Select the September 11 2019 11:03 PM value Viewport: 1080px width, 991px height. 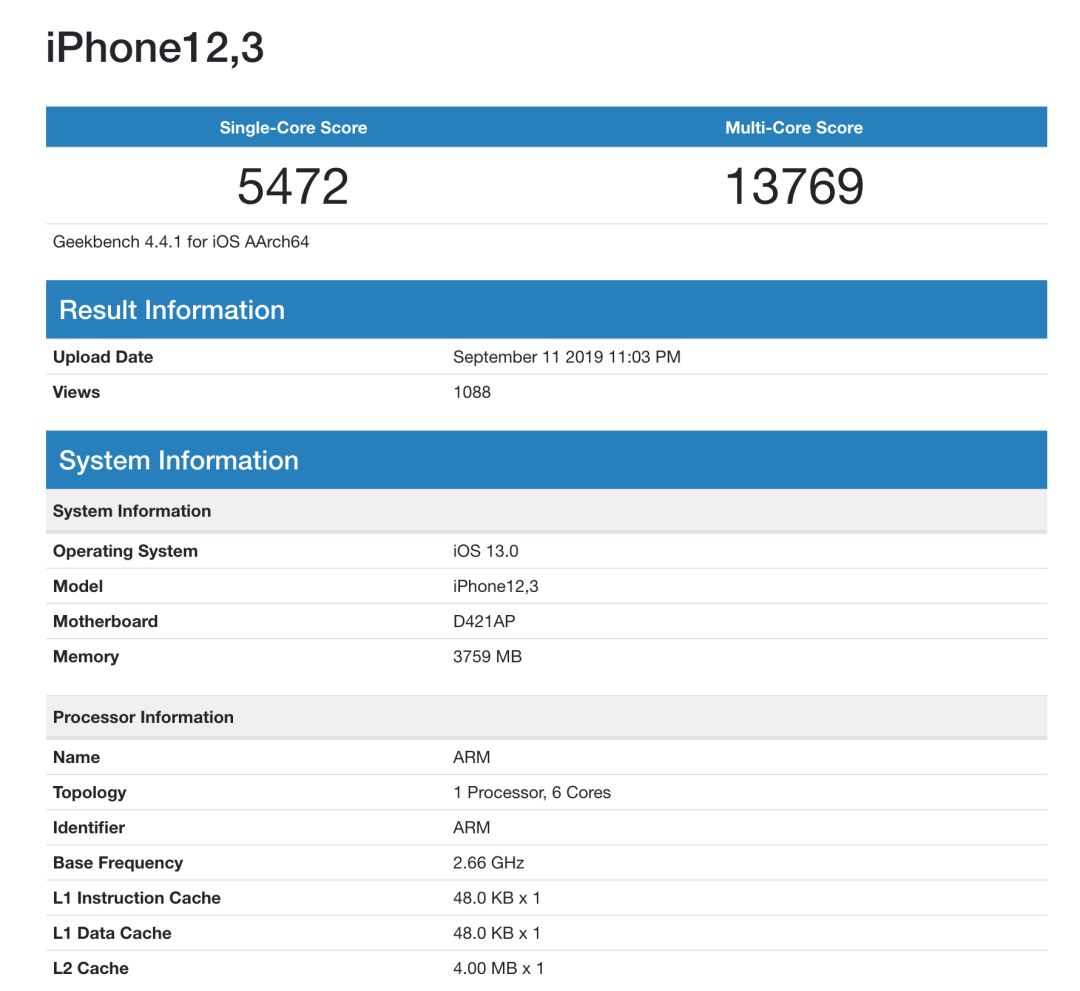pyautogui.click(x=567, y=357)
